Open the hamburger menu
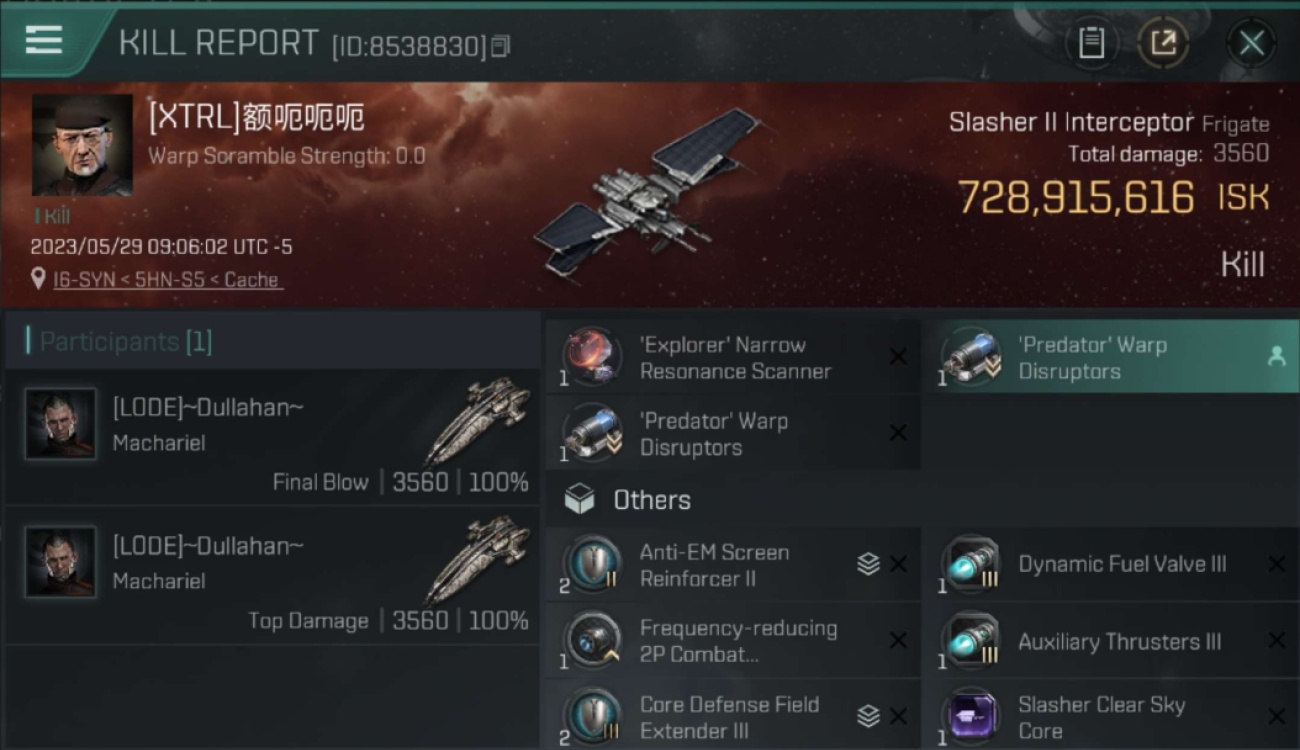Viewport: 1300px width, 750px height. pos(44,40)
